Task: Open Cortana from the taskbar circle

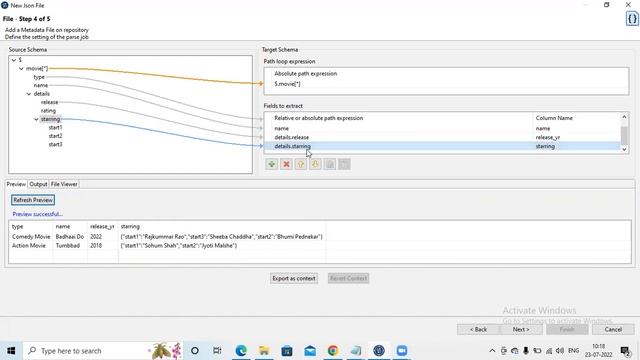Action: pos(195,351)
